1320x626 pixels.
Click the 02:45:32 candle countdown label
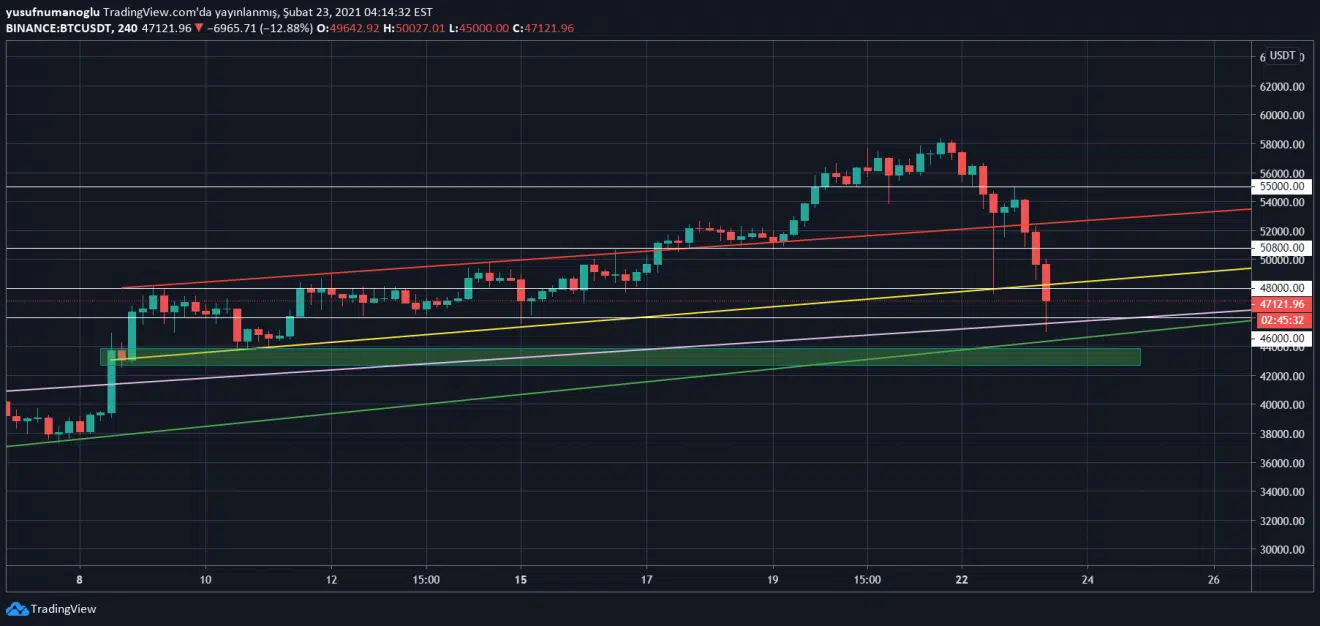[x=1281, y=320]
